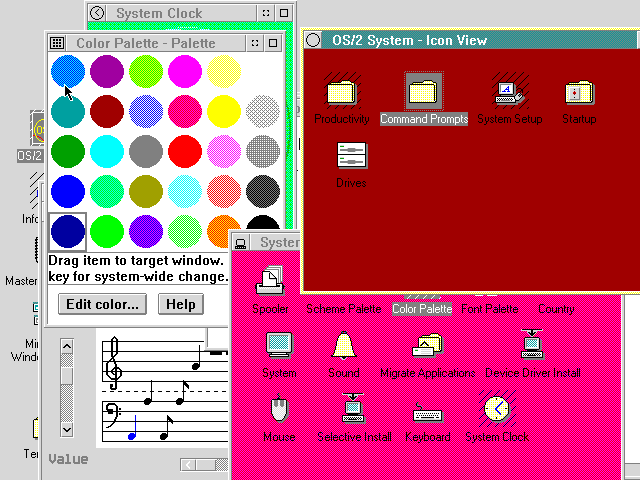
Task: Click the sound scrollbar up arrow
Action: click(x=67, y=347)
